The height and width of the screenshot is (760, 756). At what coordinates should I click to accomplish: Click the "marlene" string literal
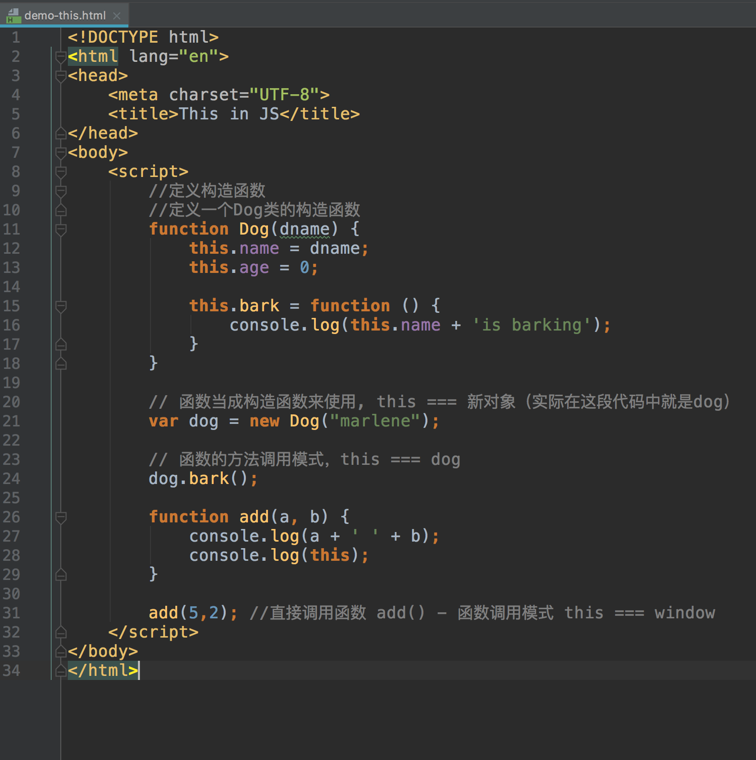coord(375,421)
